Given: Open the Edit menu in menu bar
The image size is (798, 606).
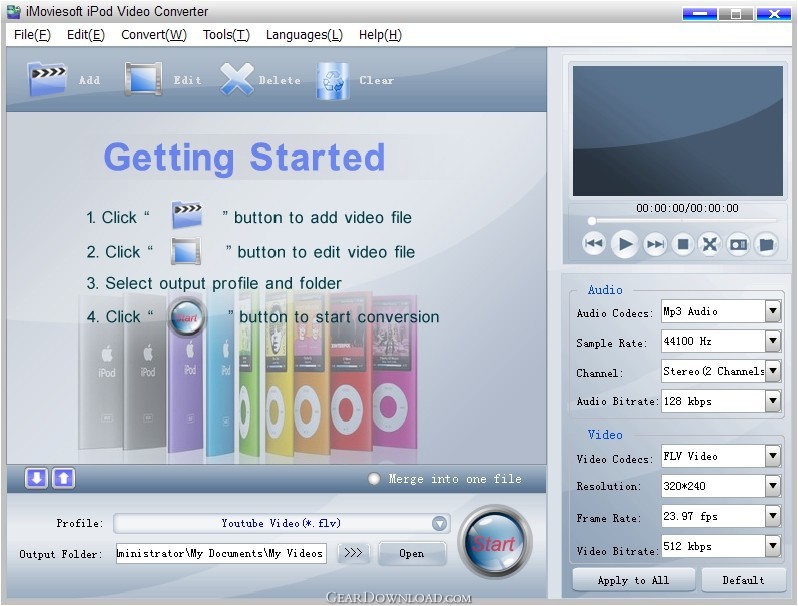Looking at the screenshot, I should tap(86, 35).
